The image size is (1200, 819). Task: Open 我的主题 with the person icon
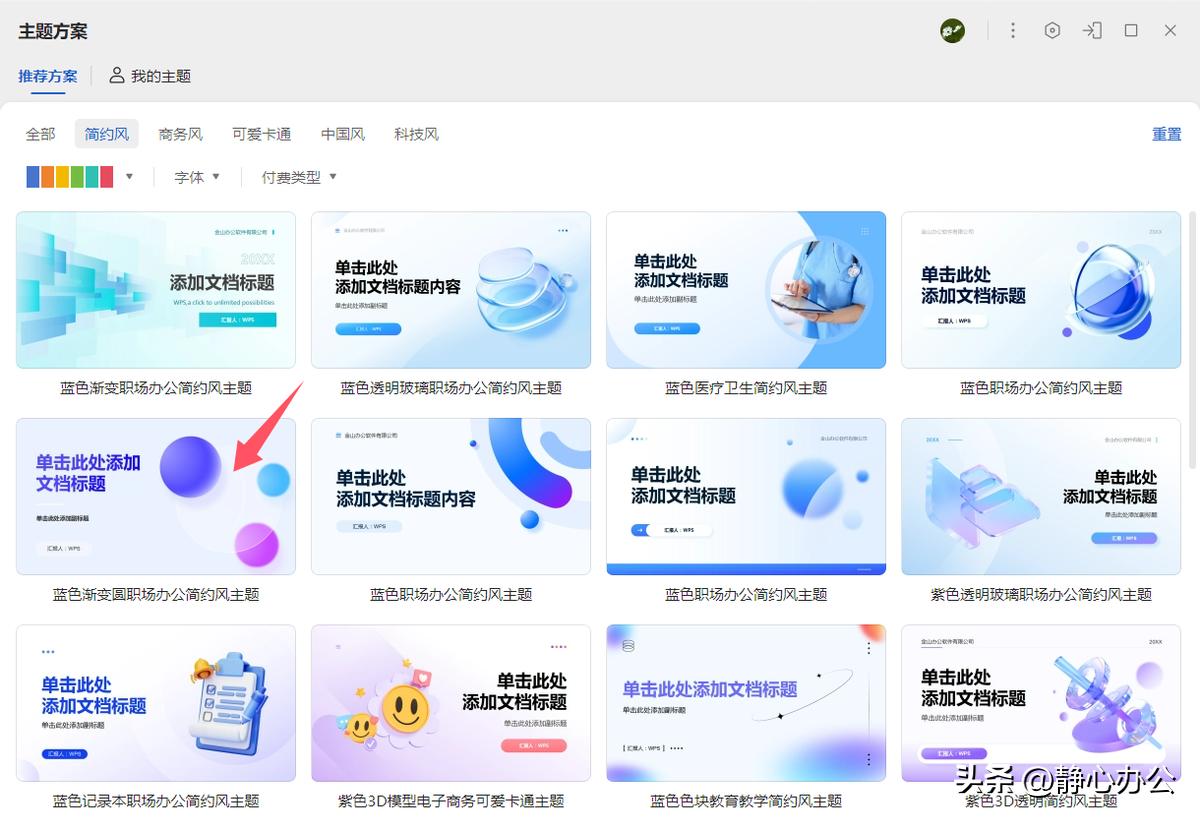click(x=150, y=76)
